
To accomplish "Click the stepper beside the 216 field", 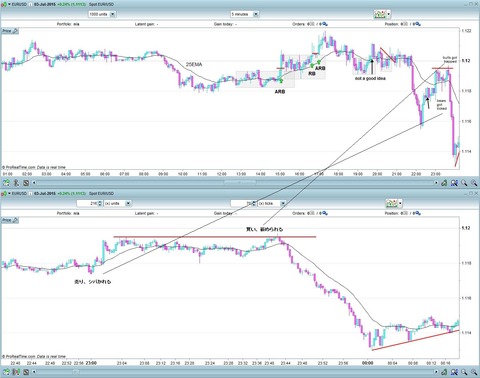I will tap(100, 203).
